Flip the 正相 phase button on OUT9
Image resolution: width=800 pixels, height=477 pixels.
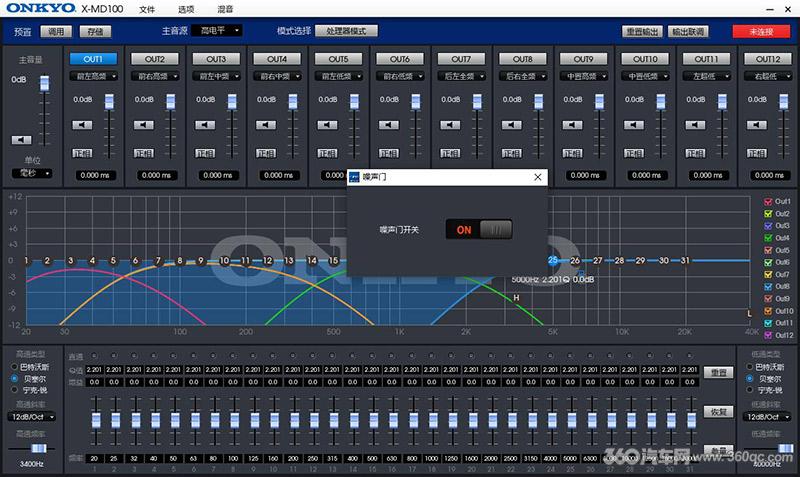tap(572, 153)
